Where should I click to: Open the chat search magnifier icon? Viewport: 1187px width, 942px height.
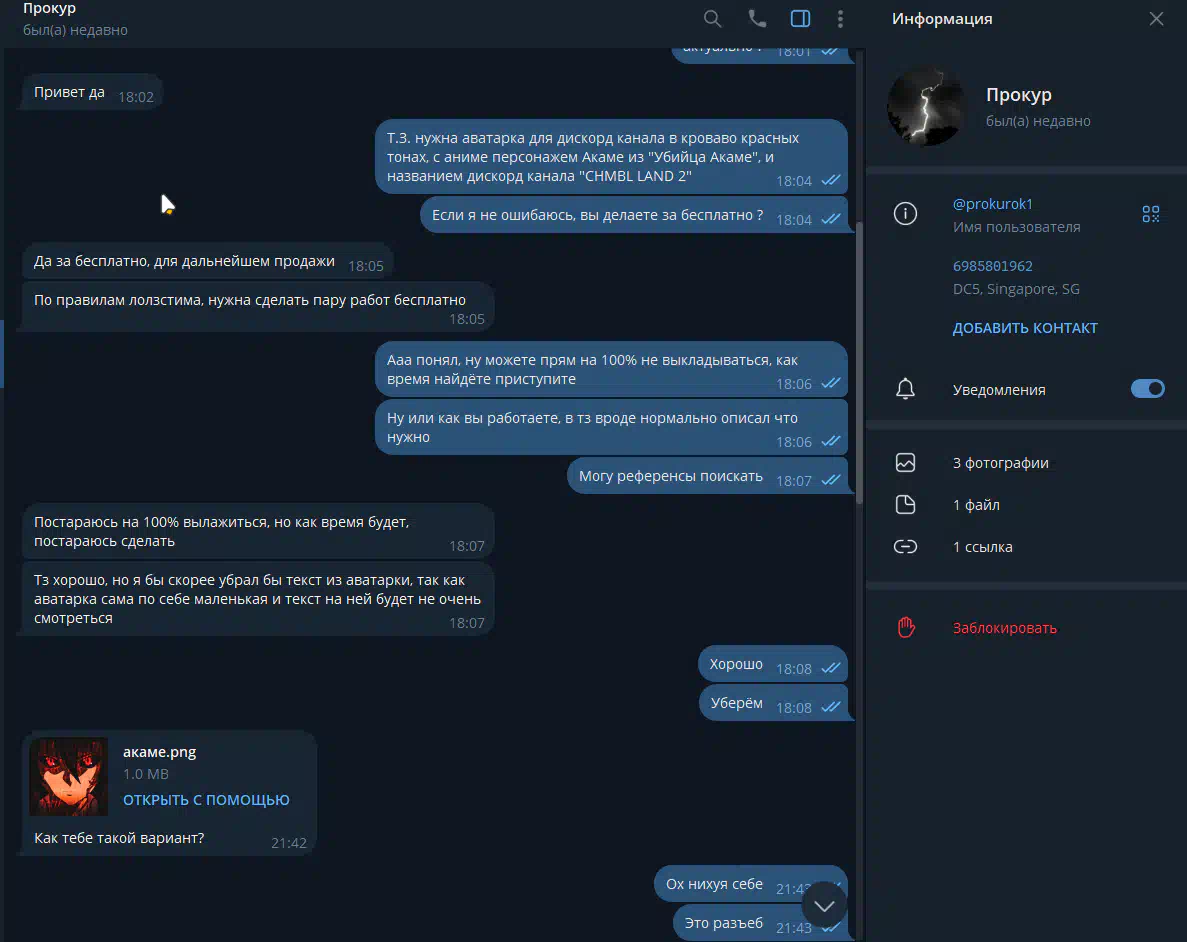(x=712, y=19)
